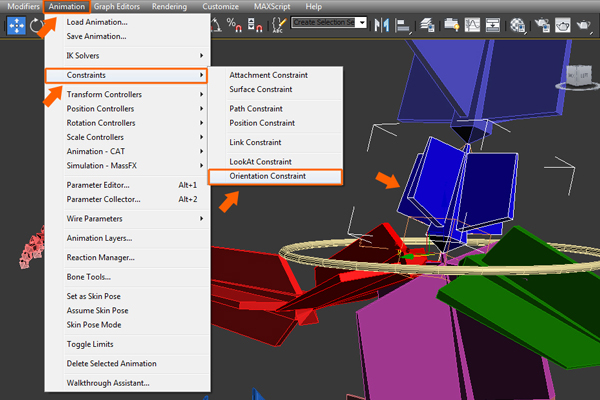Viewport: 600px width, 400px height.
Task: Select Surface Constraint in the submenu
Action: (275, 89)
